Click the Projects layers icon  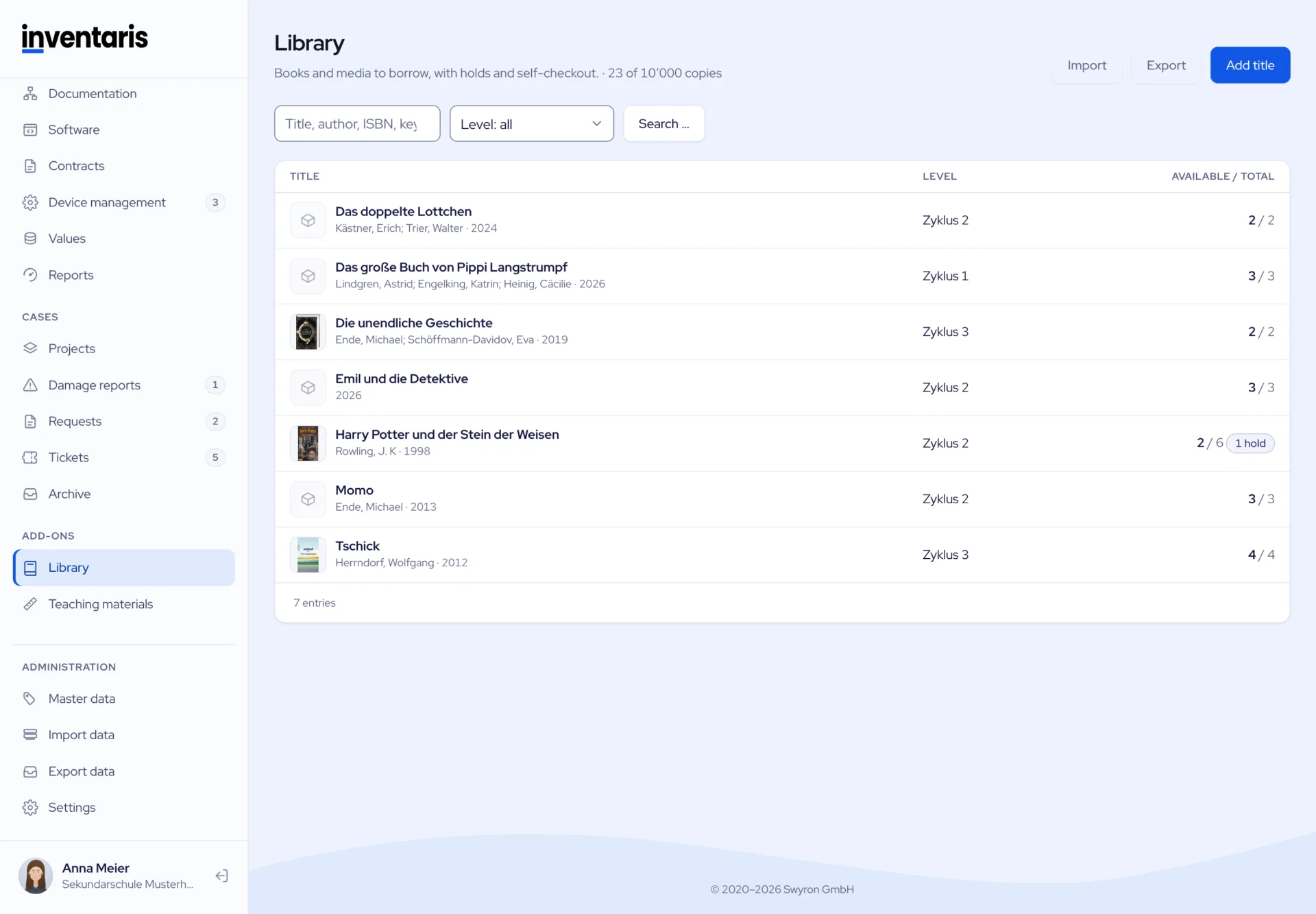tap(30, 348)
